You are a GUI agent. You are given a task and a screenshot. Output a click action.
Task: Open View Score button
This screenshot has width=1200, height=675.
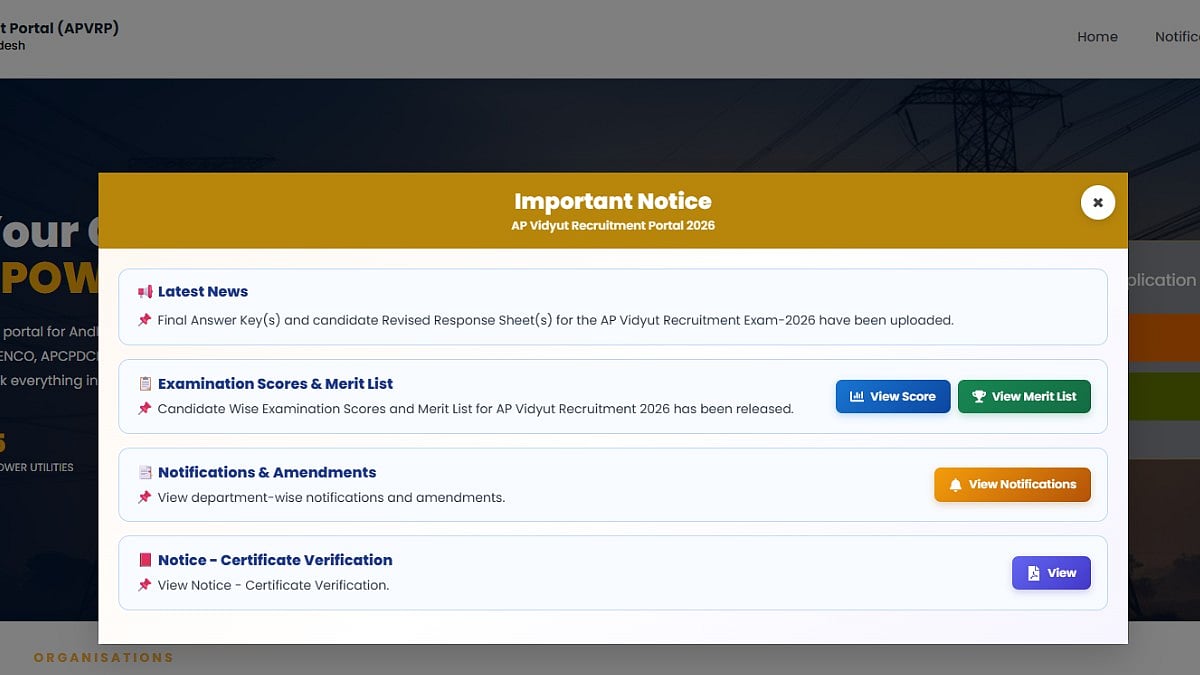tap(893, 396)
